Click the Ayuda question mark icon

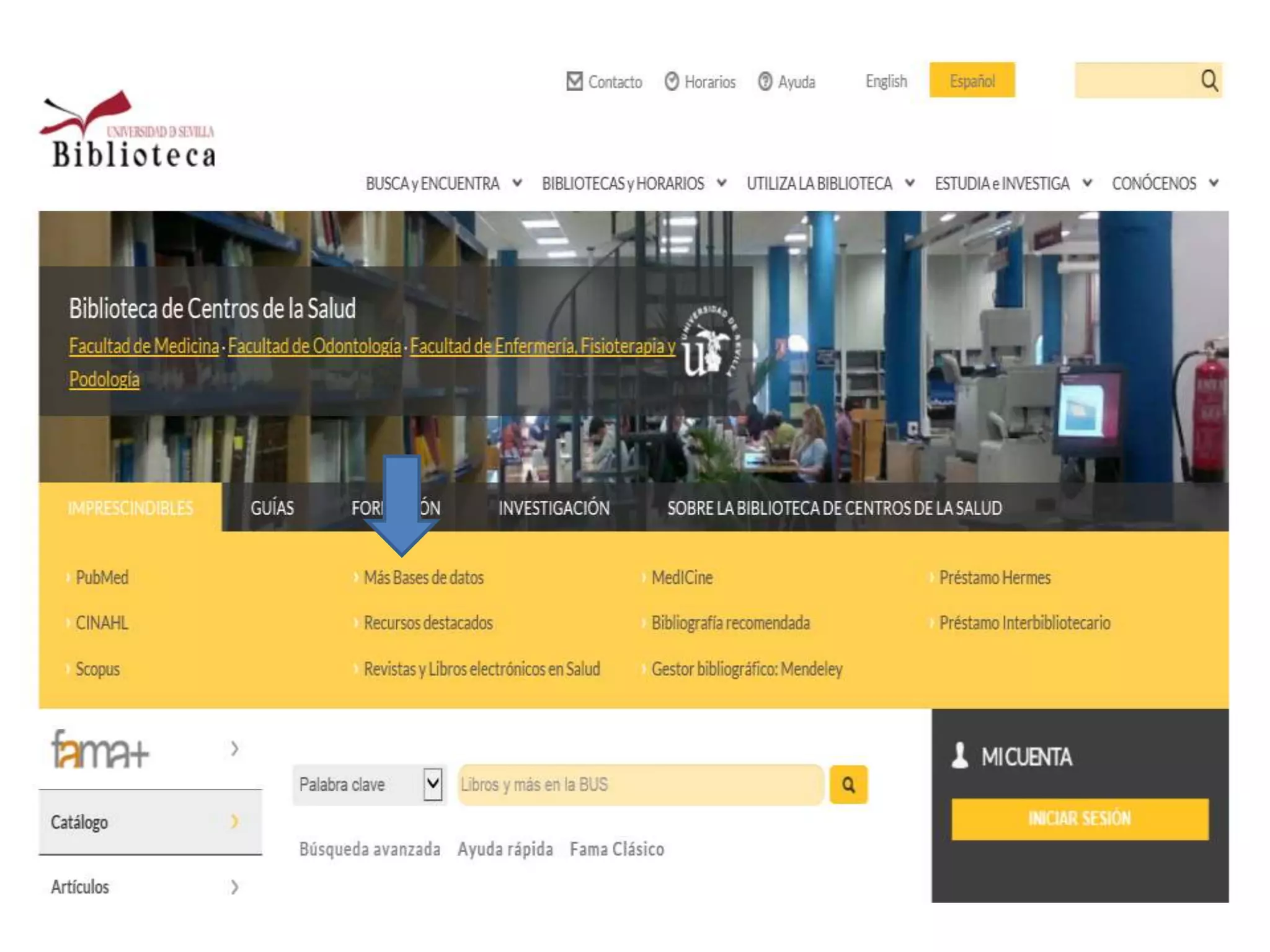[765, 81]
